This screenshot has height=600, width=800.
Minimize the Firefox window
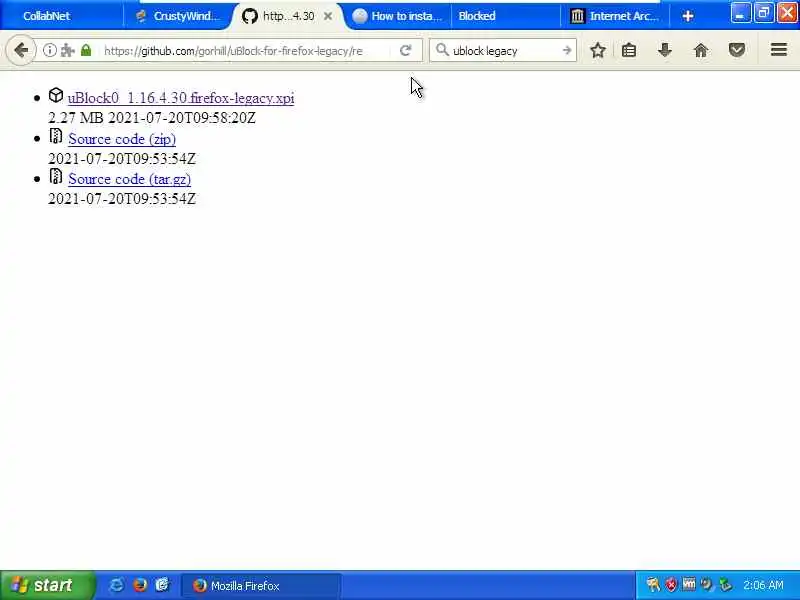[x=740, y=13]
